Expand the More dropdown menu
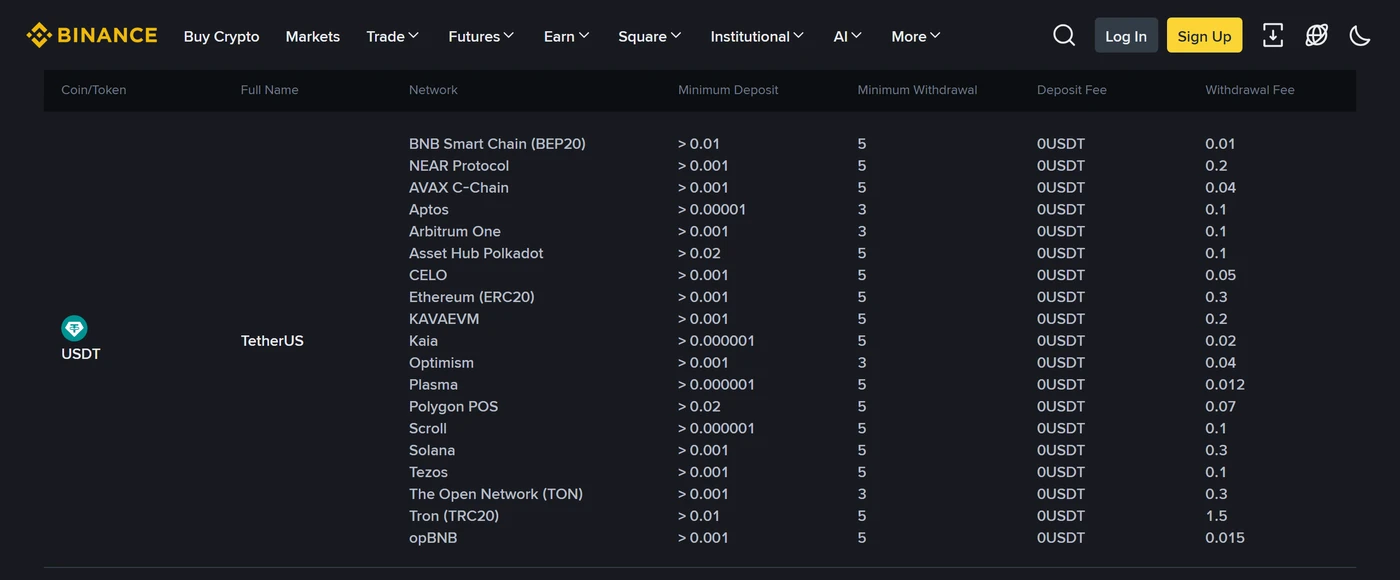Viewport: 1400px width, 580px height. pyautogui.click(x=916, y=36)
